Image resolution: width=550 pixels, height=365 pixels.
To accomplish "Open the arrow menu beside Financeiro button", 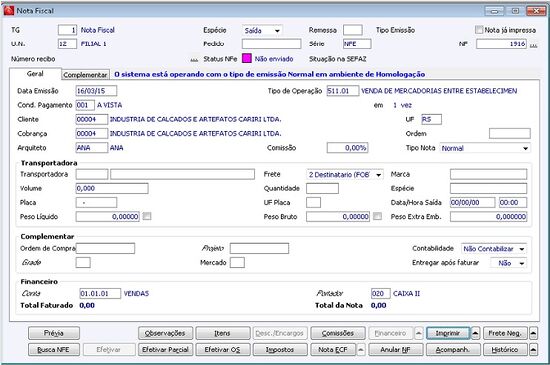I will pos(418,333).
